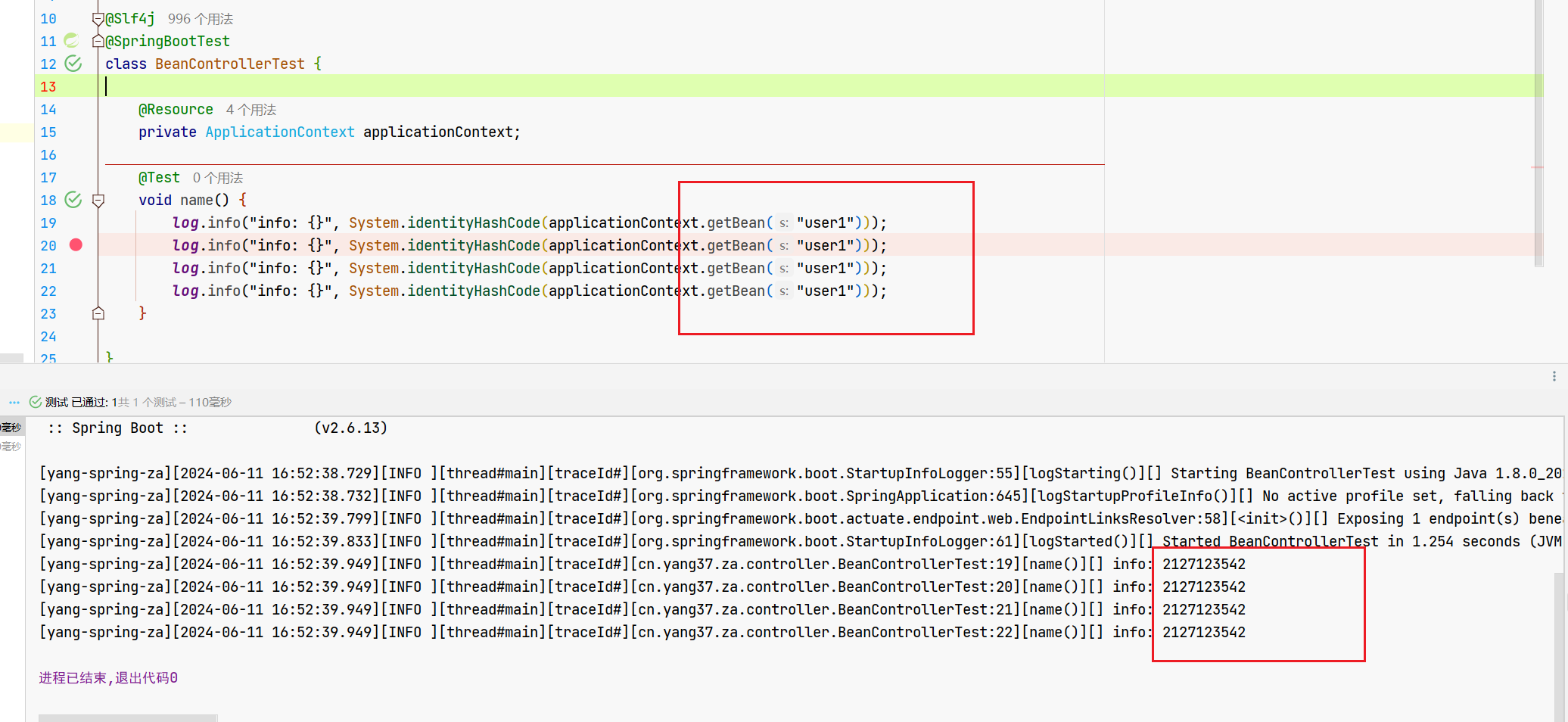Select line number 13 in the gutter
The width and height of the screenshot is (1568, 722).
tap(48, 86)
